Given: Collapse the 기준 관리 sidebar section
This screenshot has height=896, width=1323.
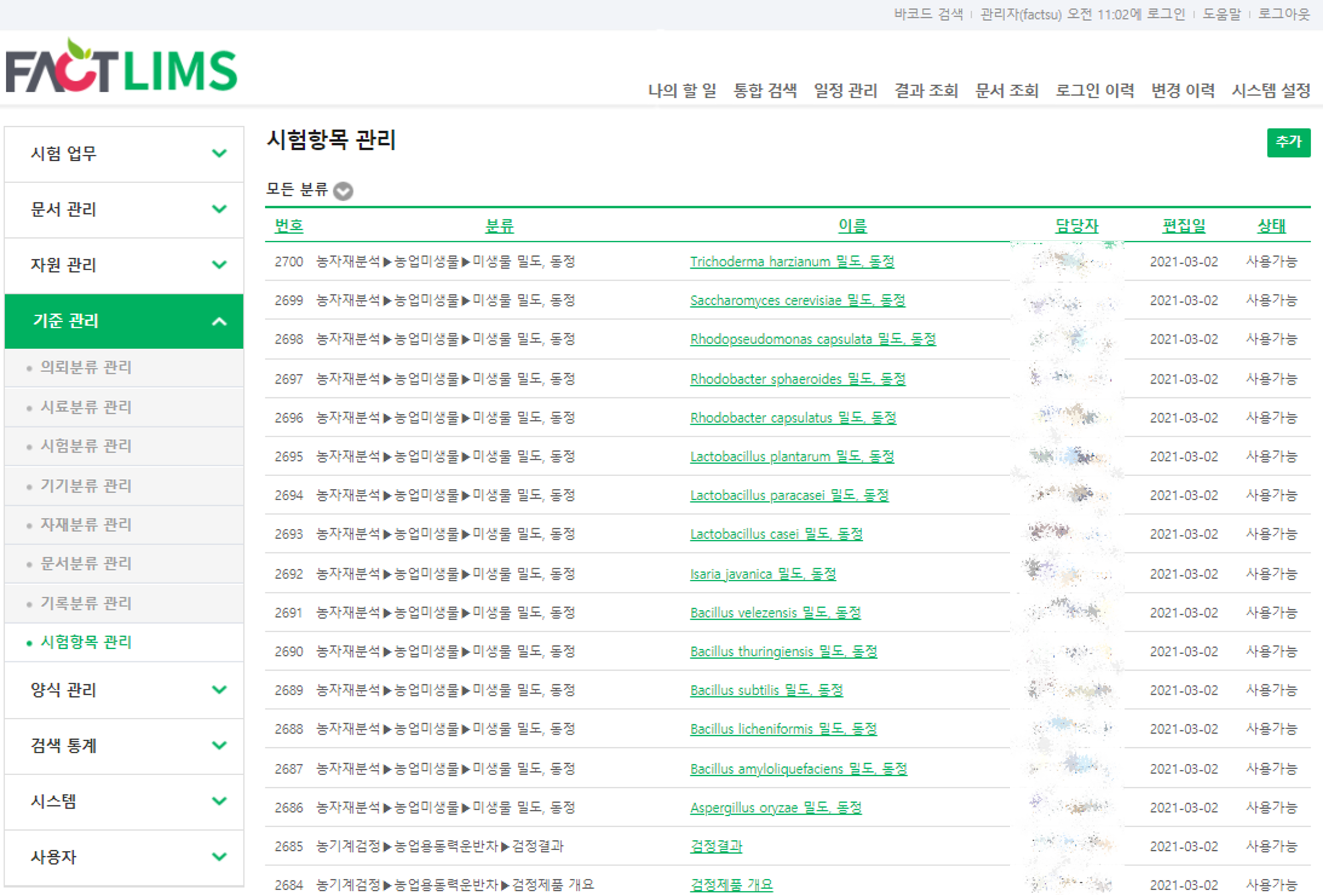Looking at the screenshot, I should 123,321.
